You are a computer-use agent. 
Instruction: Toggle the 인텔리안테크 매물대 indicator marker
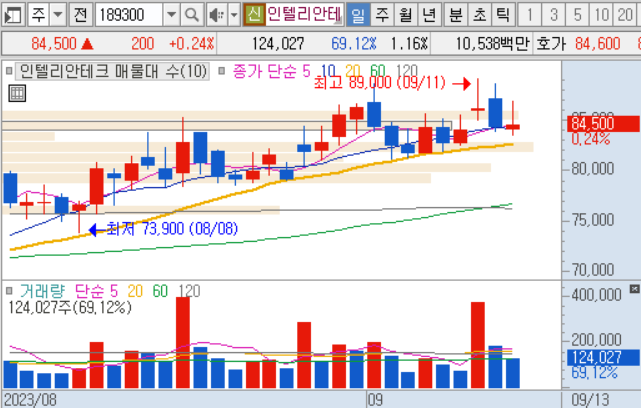coord(9,72)
